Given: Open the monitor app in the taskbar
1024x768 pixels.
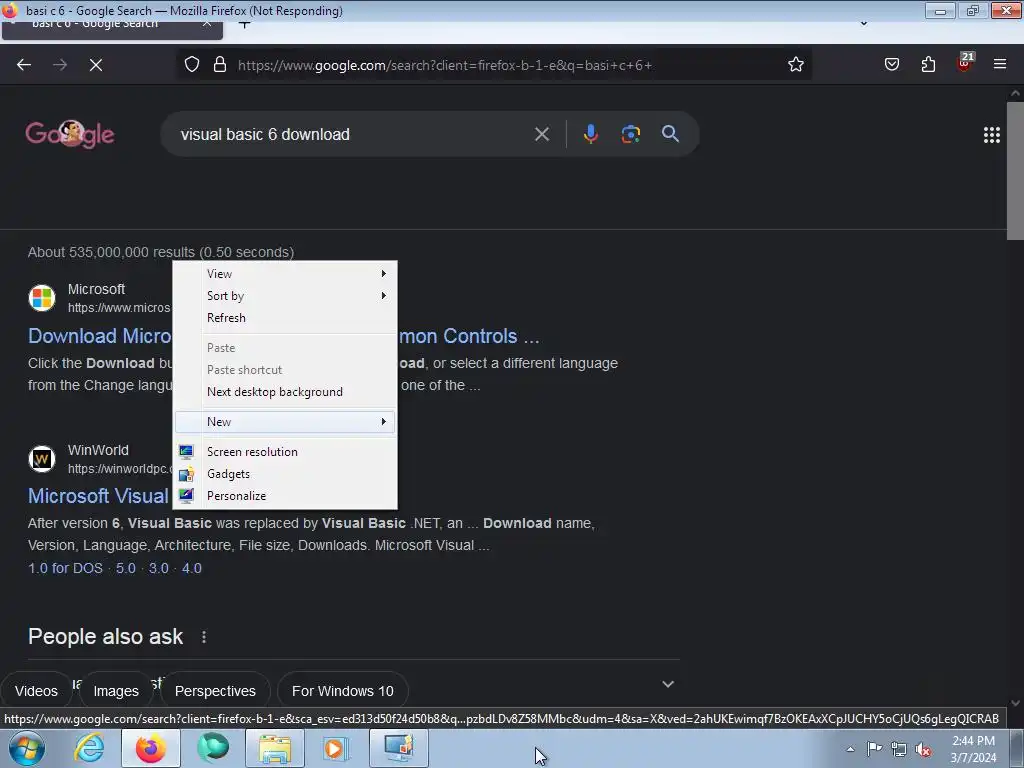Looking at the screenshot, I should [x=399, y=748].
